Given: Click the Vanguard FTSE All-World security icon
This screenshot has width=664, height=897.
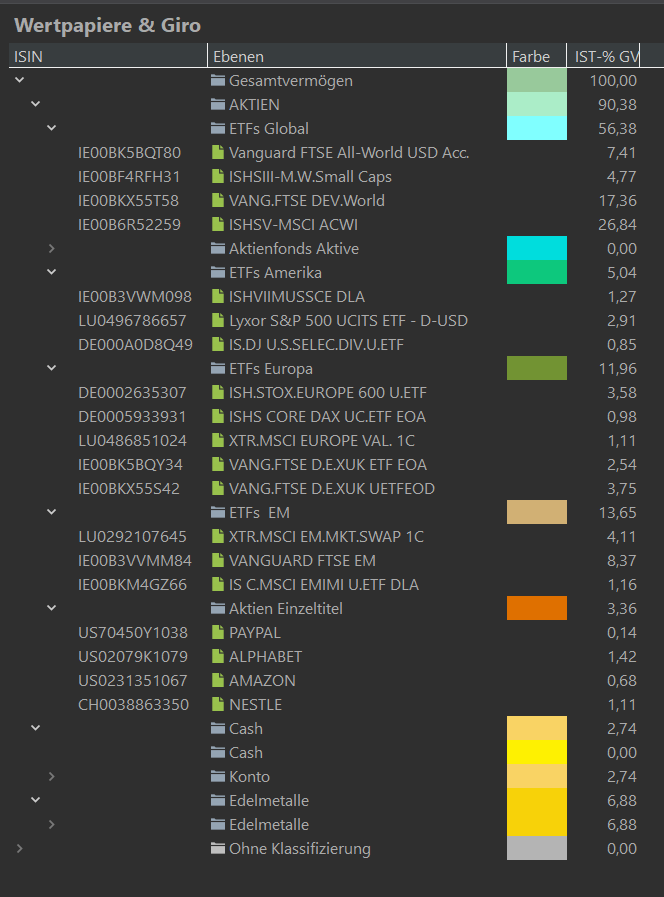Looking at the screenshot, I should 217,153.
